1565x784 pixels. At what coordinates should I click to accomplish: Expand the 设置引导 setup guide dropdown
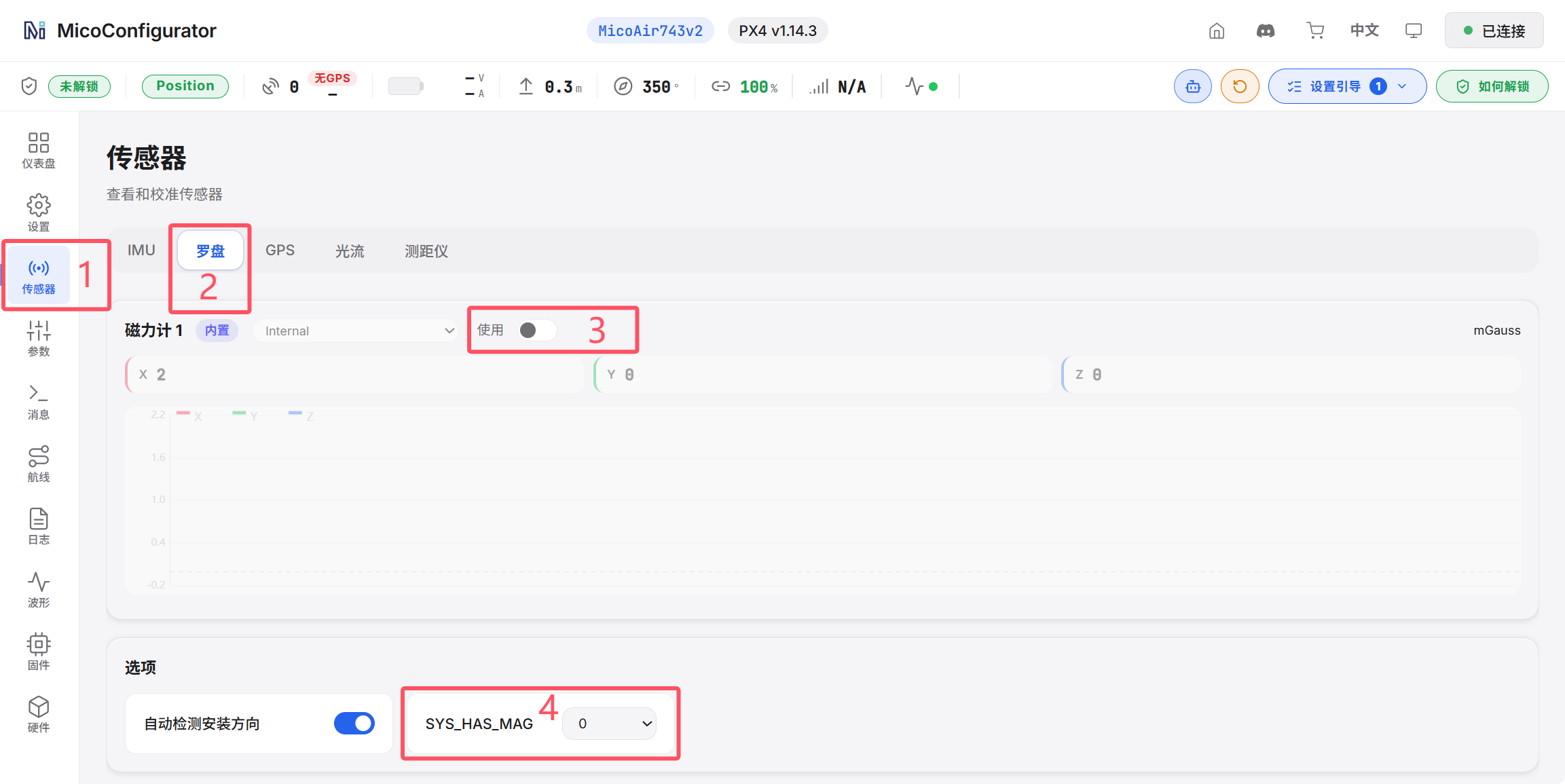click(1347, 86)
